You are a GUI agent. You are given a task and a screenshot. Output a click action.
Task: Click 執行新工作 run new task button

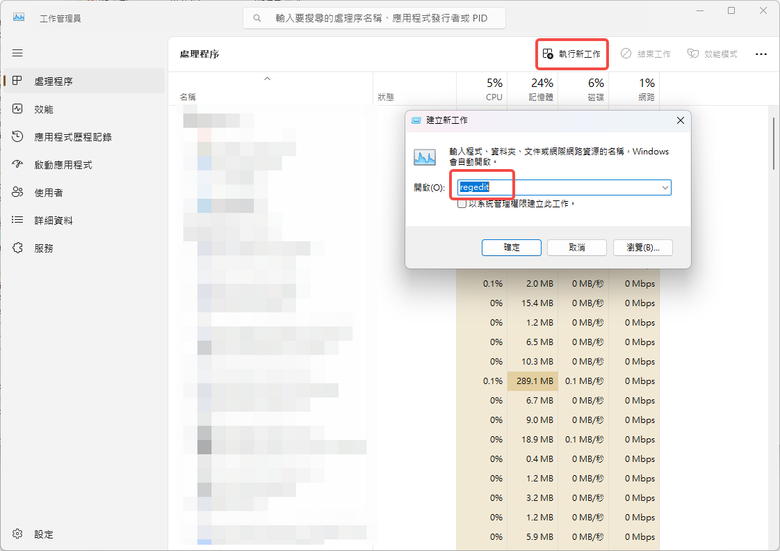pyautogui.click(x=572, y=54)
